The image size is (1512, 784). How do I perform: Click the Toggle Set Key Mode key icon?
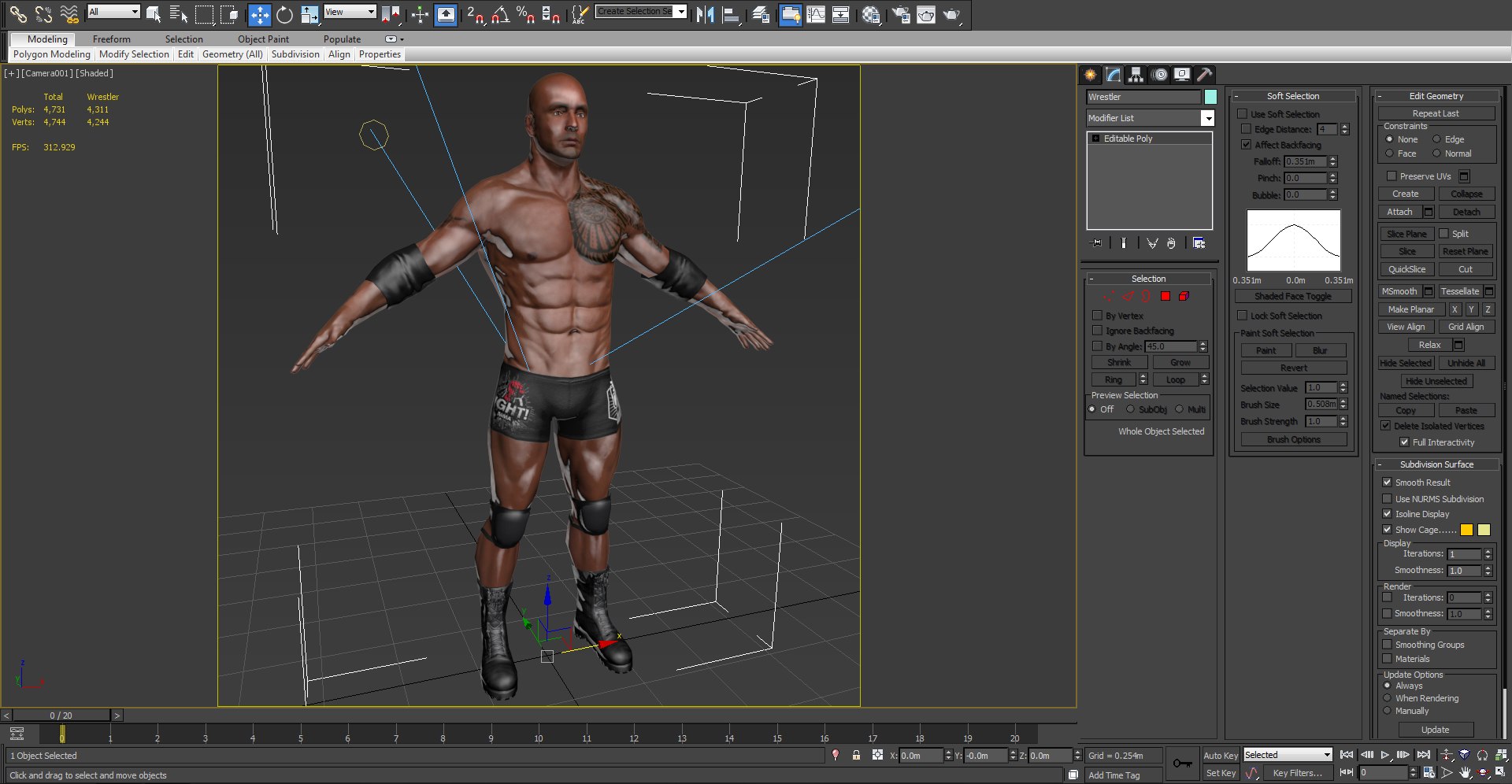click(x=1183, y=764)
